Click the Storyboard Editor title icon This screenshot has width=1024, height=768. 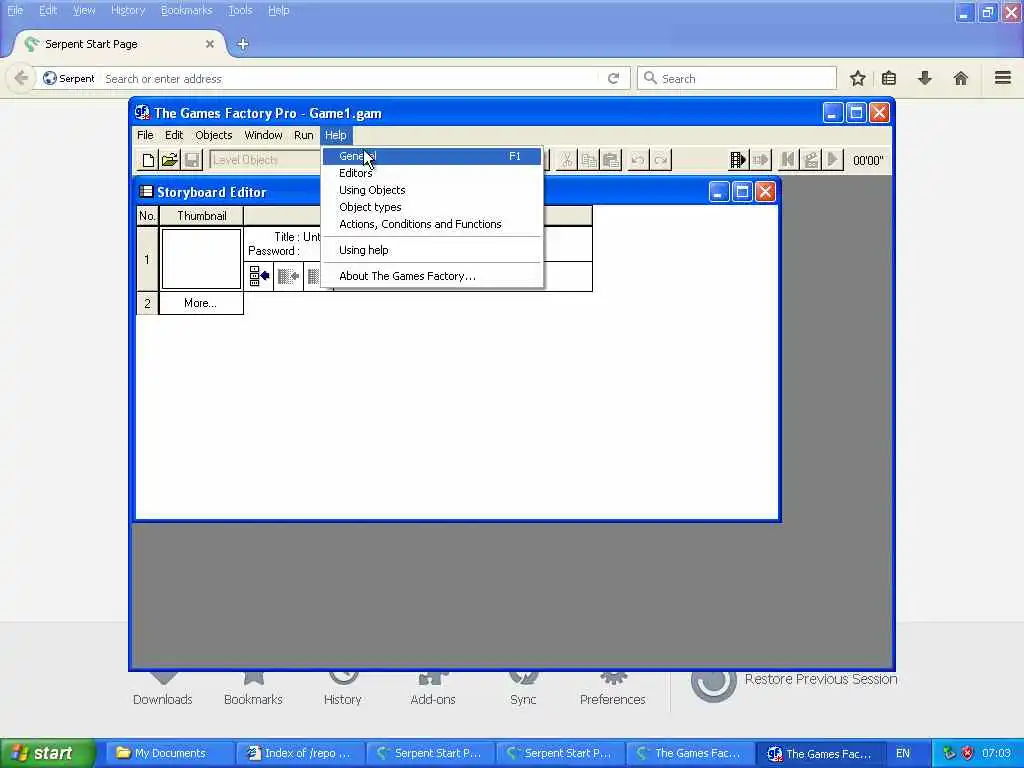pyautogui.click(x=146, y=191)
